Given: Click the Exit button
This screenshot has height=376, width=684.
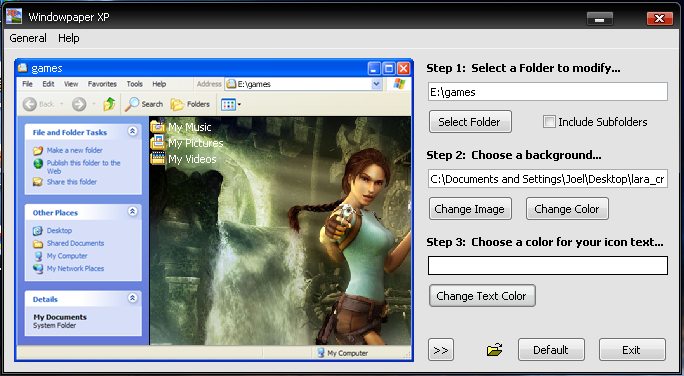Looking at the screenshot, I should [632, 350].
